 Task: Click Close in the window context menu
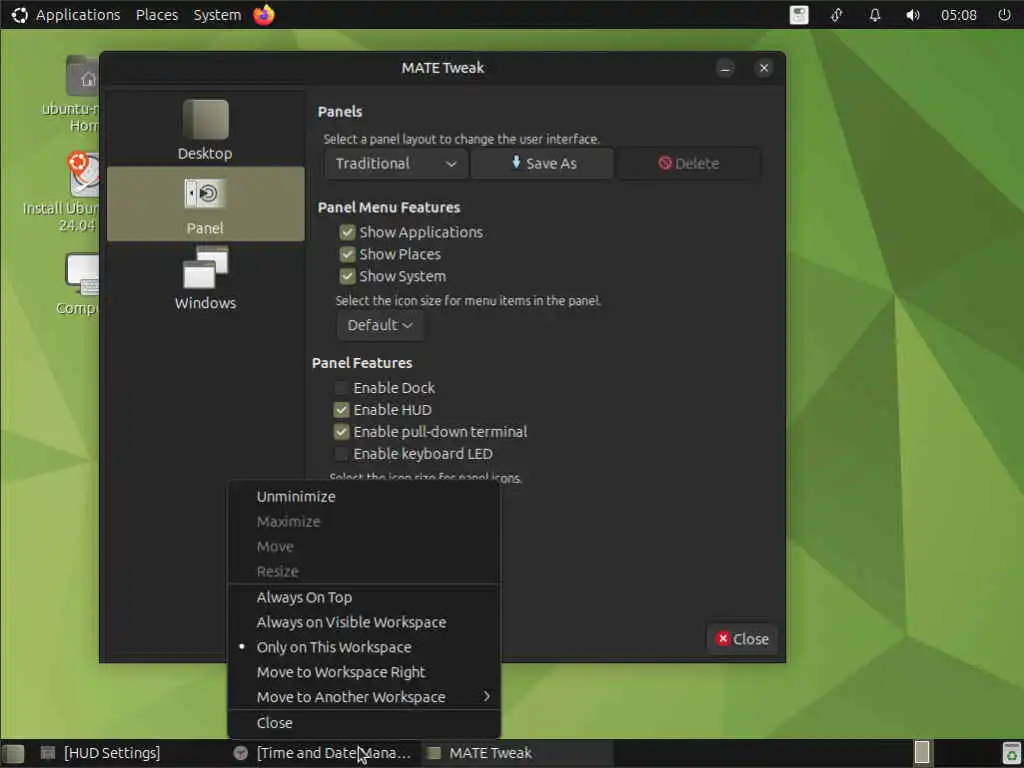(364, 723)
